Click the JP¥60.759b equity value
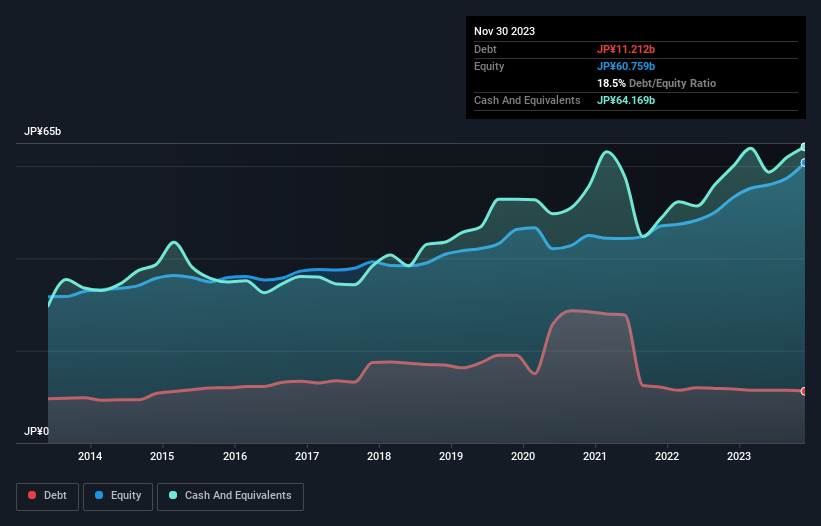This screenshot has width=821, height=526. coord(626,66)
